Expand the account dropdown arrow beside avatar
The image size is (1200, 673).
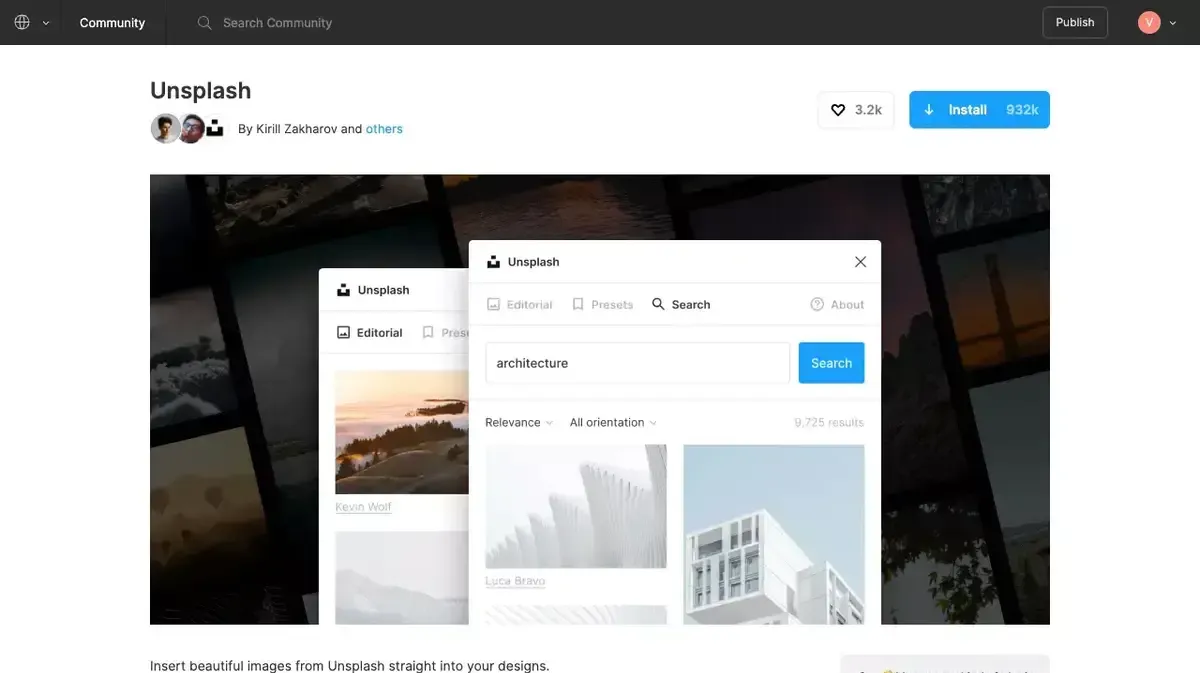tap(1173, 23)
